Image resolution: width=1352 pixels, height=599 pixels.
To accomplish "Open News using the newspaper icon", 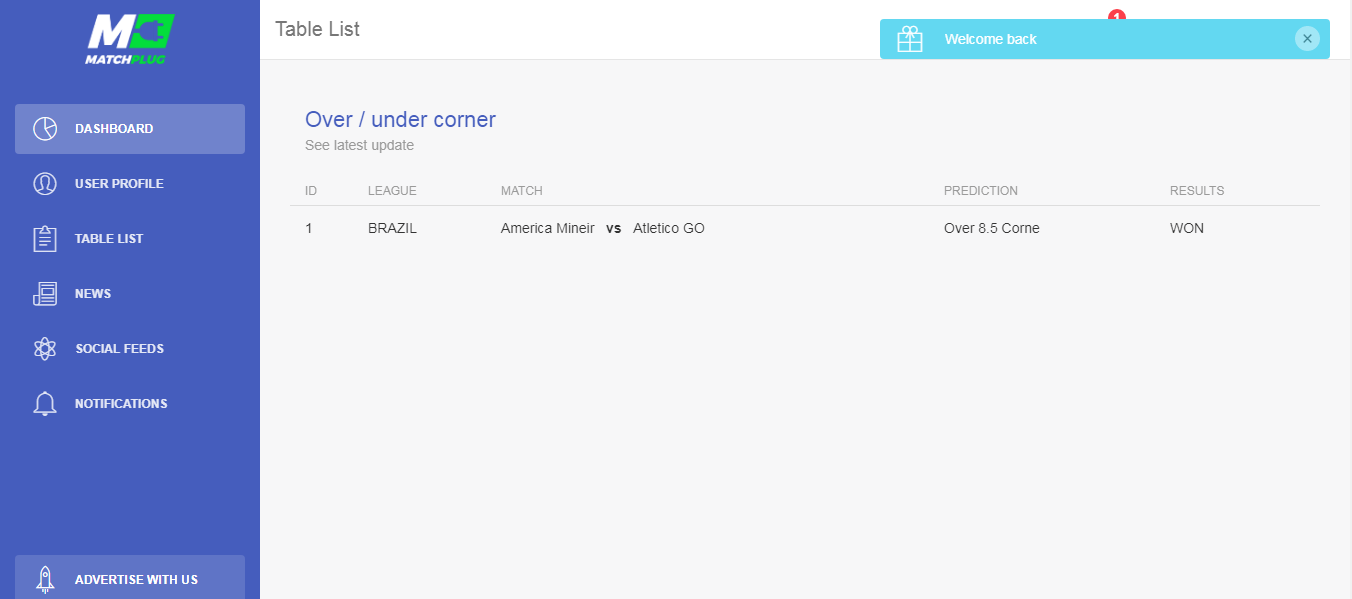I will tap(45, 294).
